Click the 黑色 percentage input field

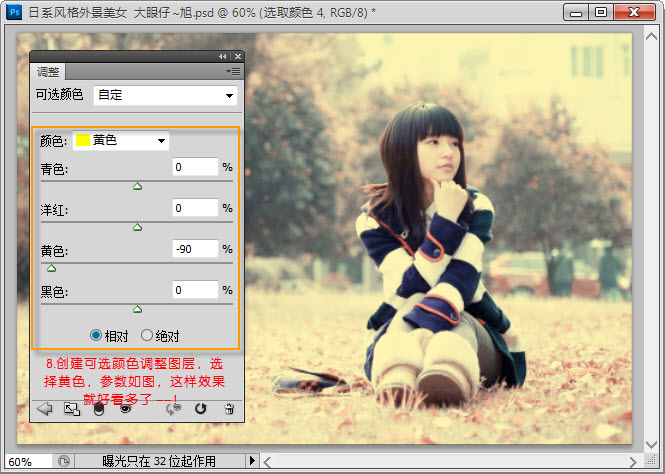(x=196, y=290)
